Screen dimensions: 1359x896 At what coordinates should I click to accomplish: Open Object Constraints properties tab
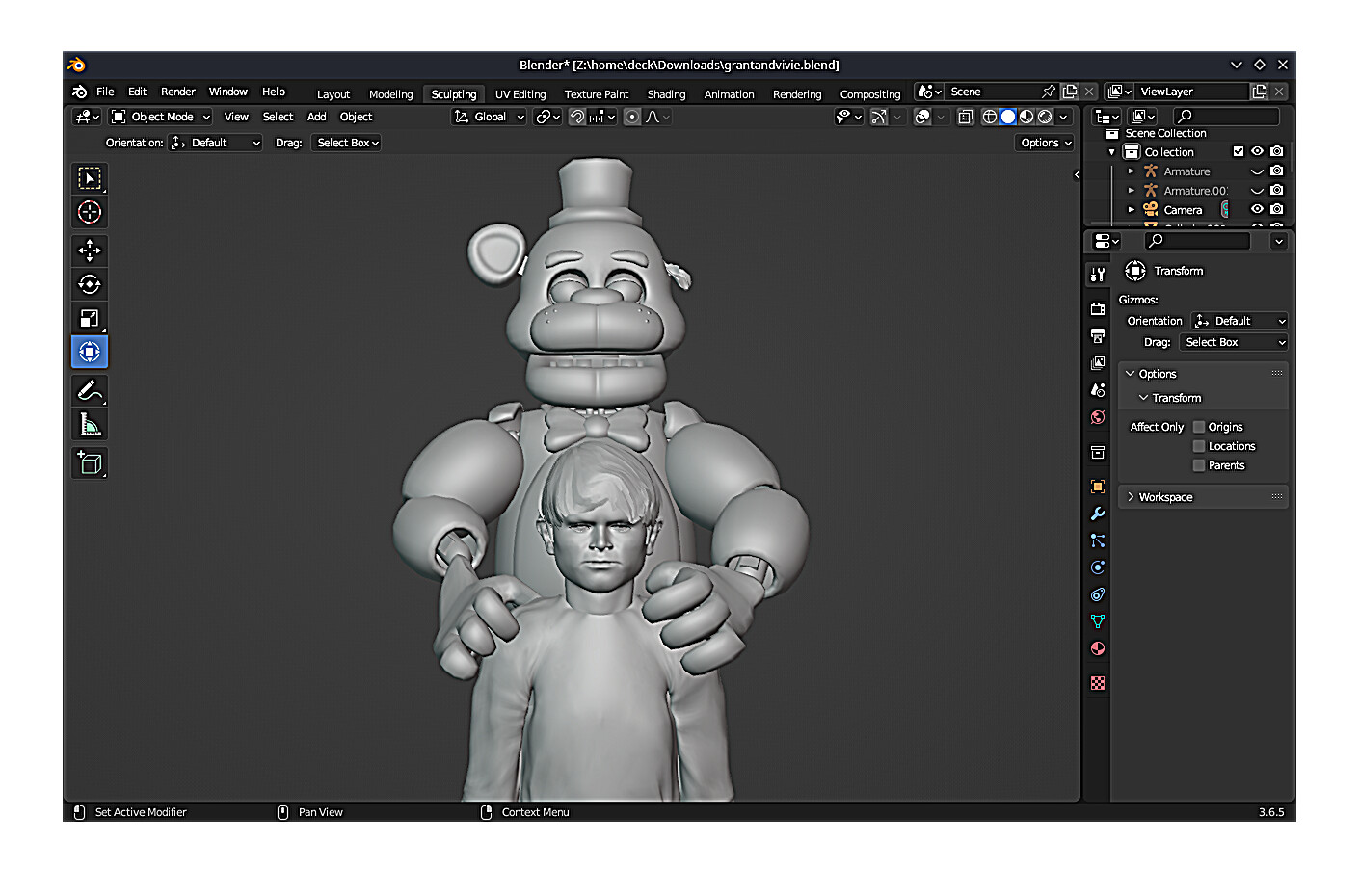(x=1097, y=594)
